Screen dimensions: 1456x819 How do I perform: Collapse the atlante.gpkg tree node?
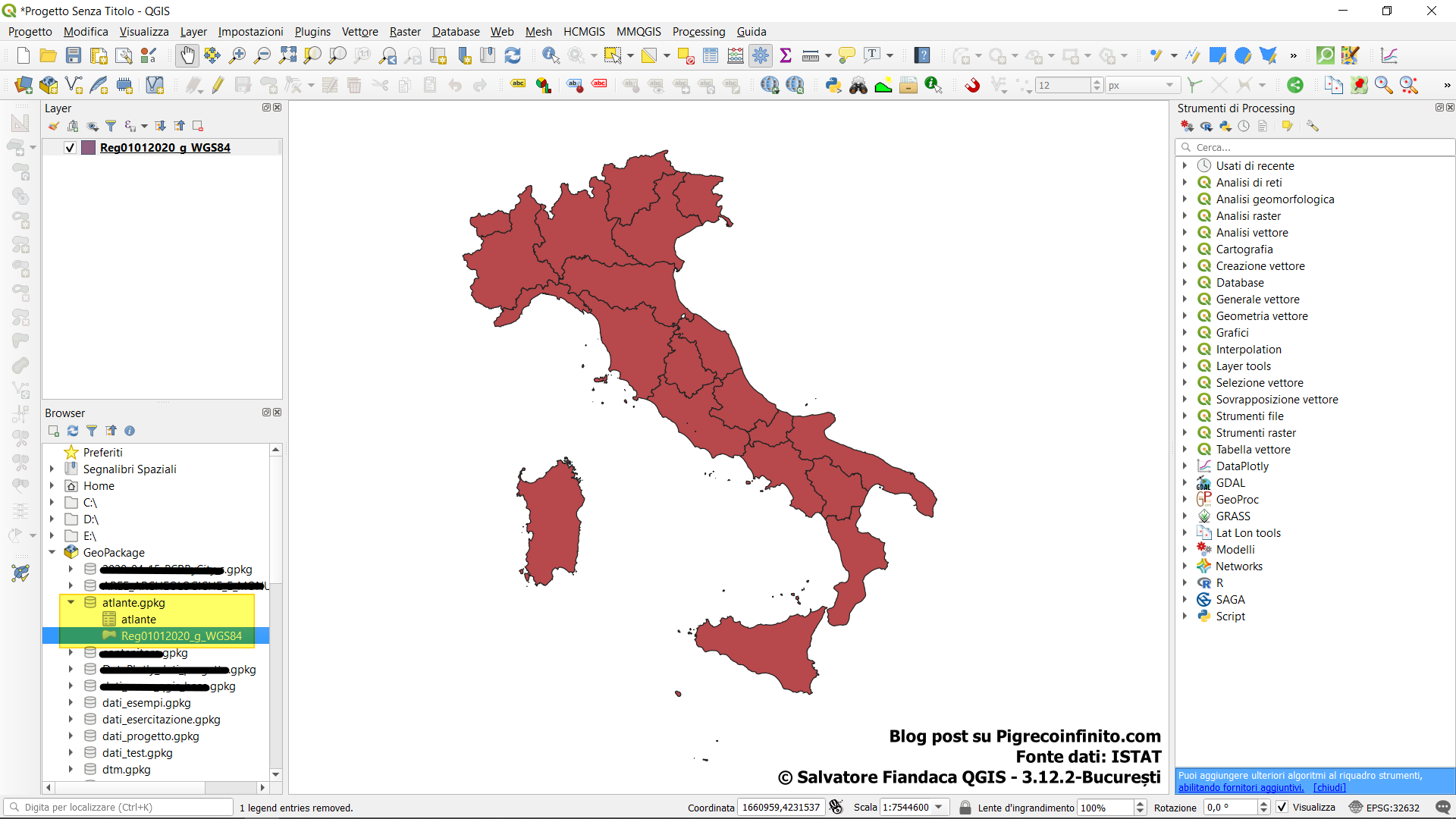pyautogui.click(x=71, y=602)
